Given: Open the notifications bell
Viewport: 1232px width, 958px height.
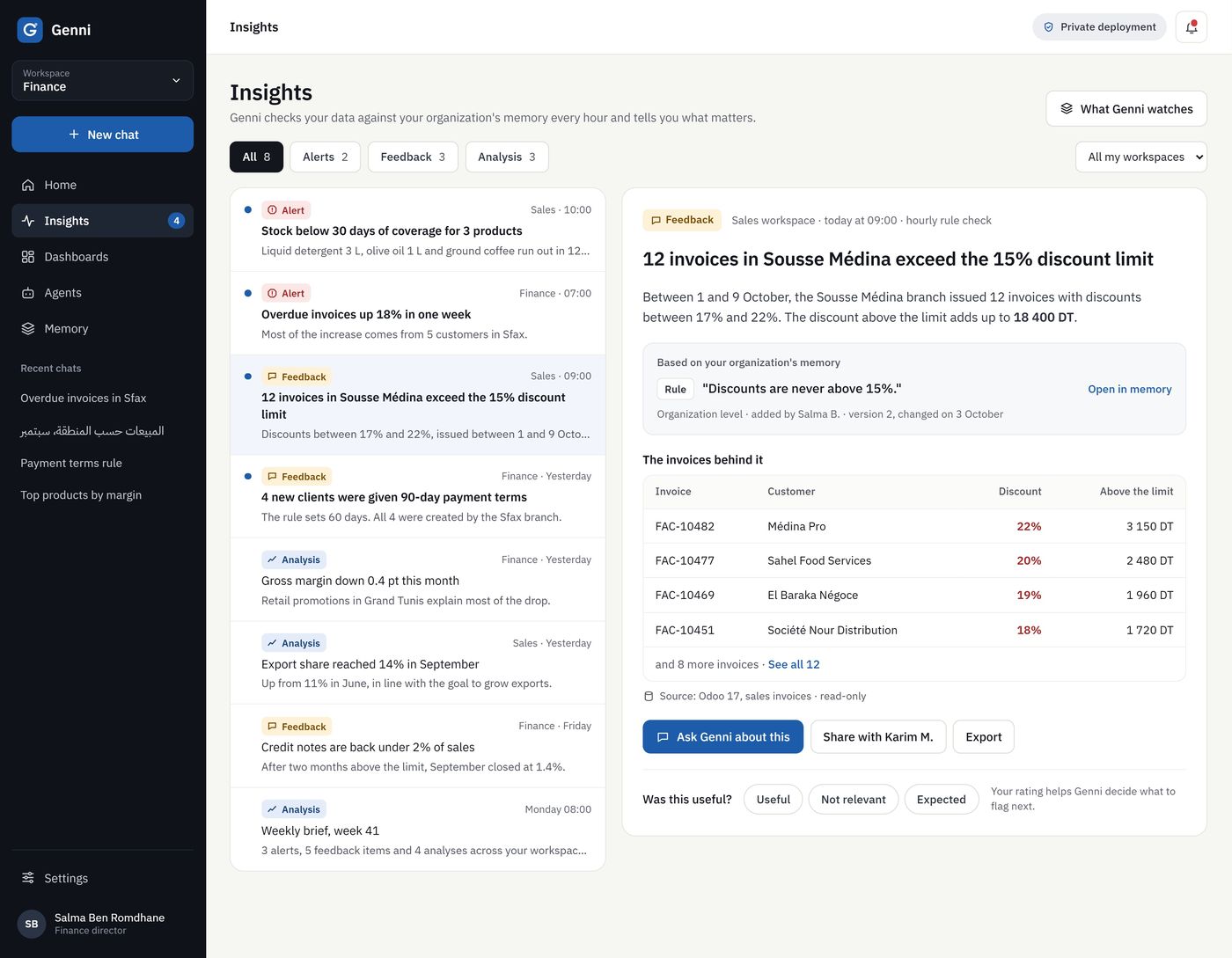Looking at the screenshot, I should pos(1192,27).
